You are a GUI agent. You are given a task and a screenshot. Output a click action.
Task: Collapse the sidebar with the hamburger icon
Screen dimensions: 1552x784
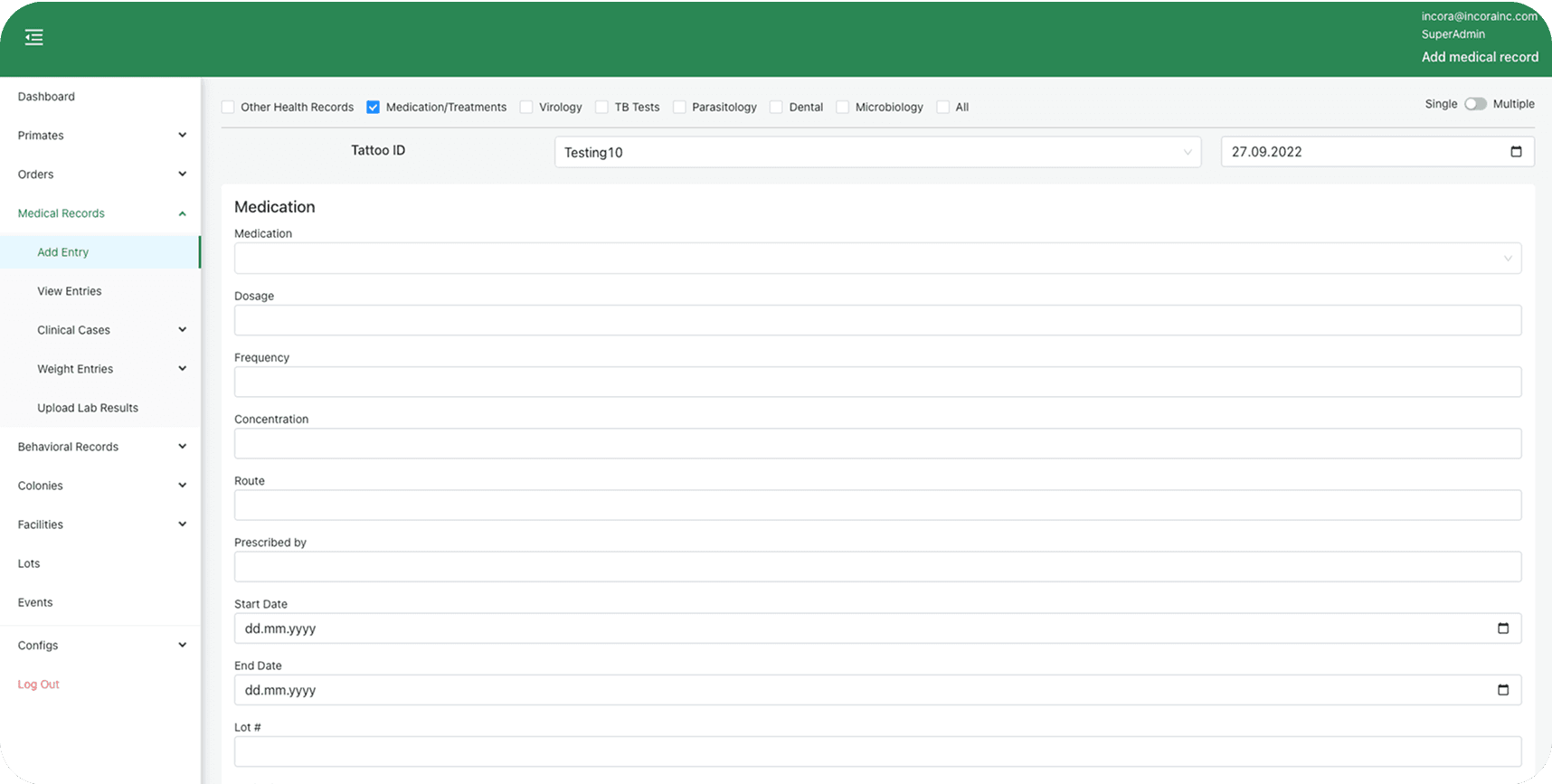(x=34, y=37)
